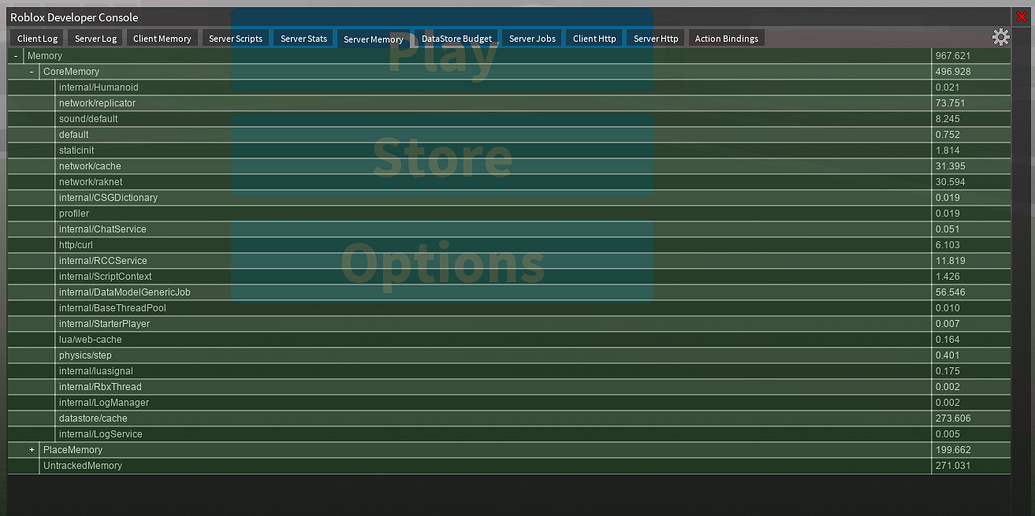
Task: Switch to the Server Http tab
Action: point(656,39)
